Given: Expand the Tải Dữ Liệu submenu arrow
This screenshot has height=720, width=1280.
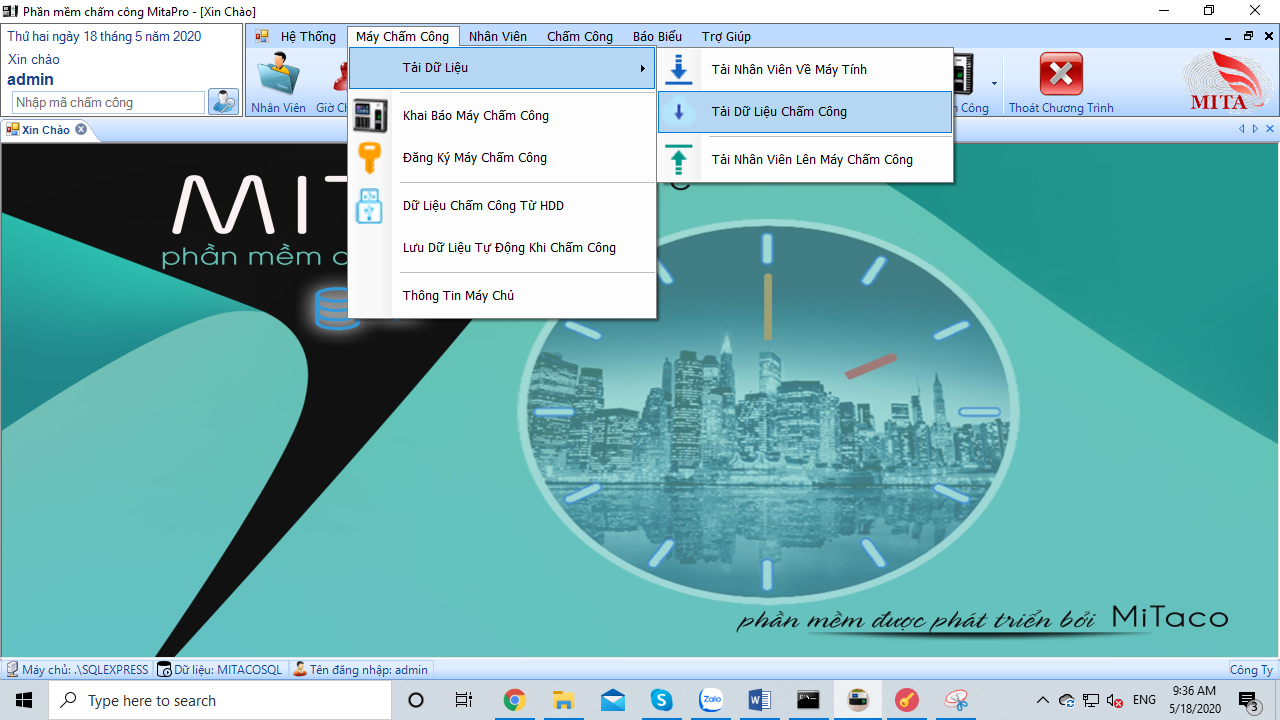Looking at the screenshot, I should (x=643, y=68).
